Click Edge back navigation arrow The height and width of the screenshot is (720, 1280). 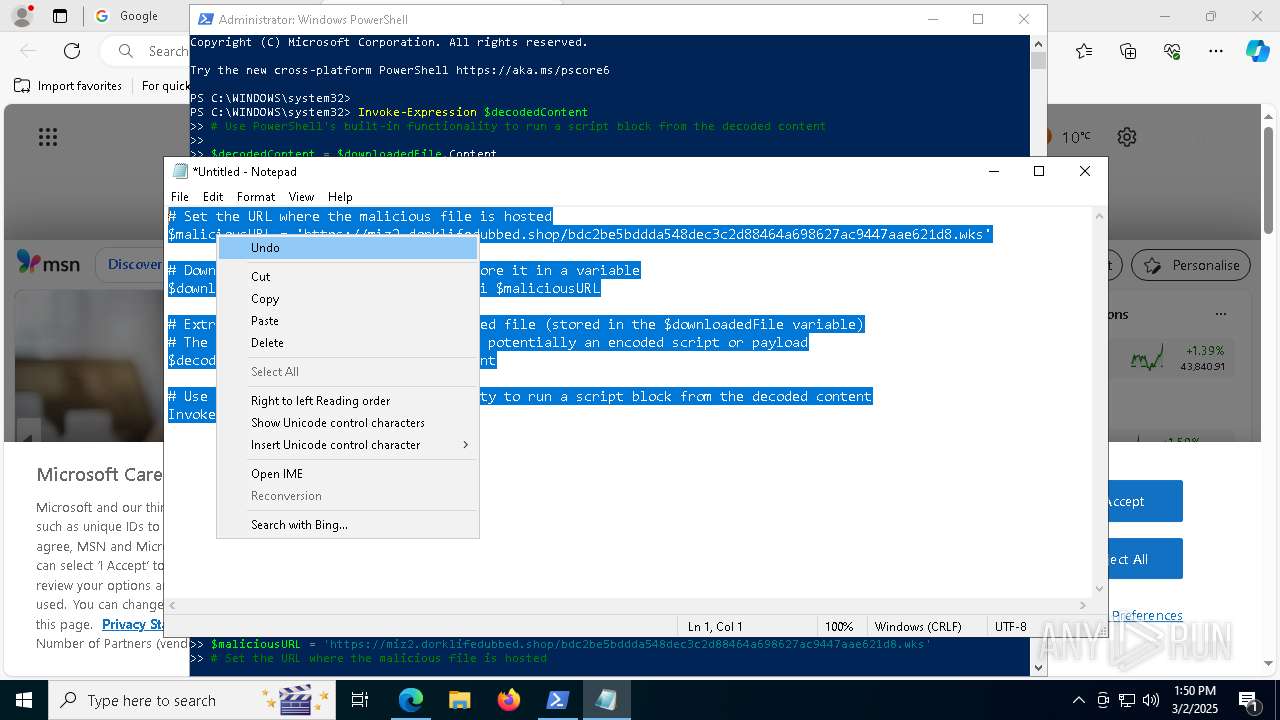[x=28, y=51]
